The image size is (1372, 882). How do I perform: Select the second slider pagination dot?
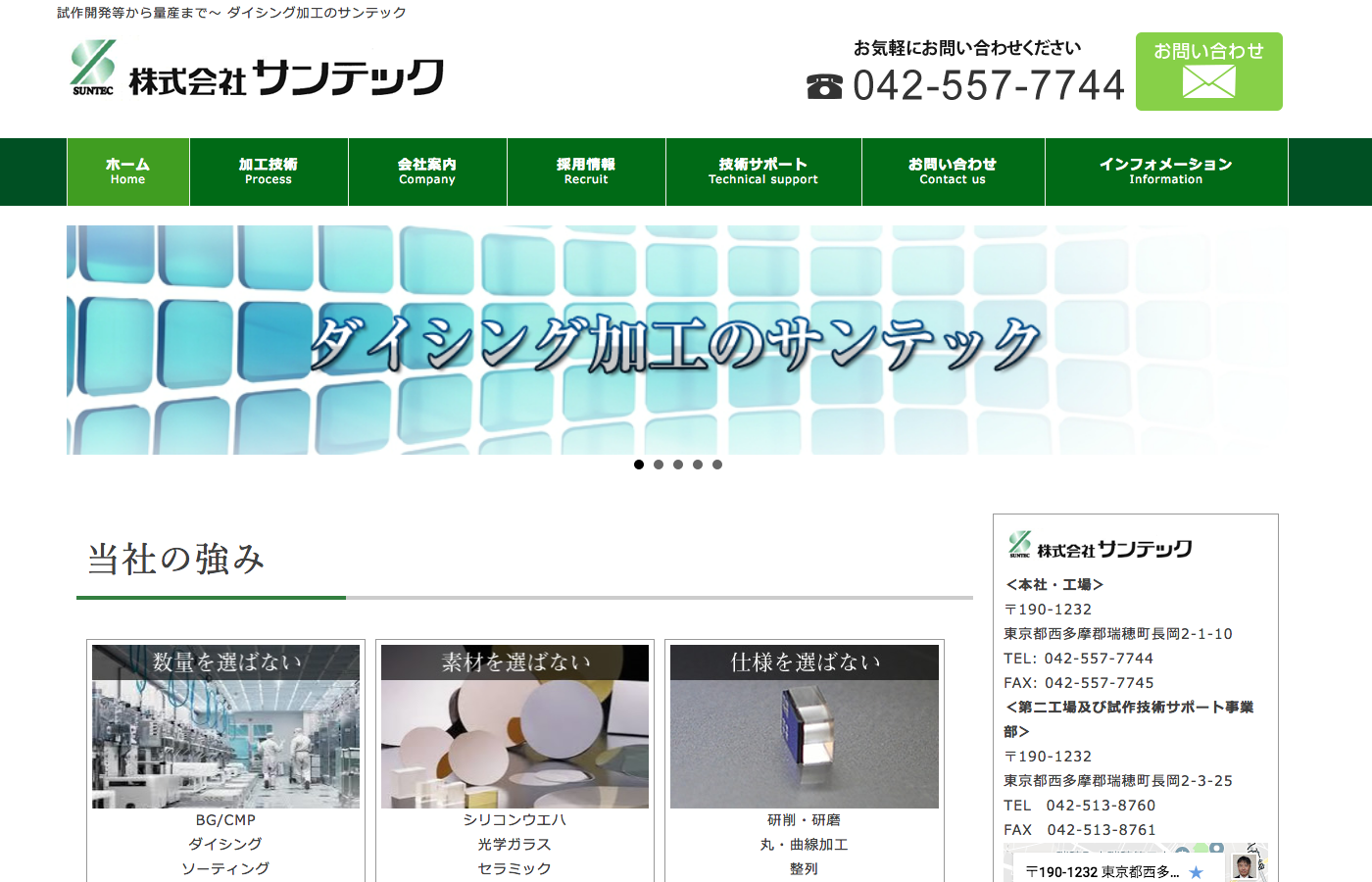[x=659, y=465]
